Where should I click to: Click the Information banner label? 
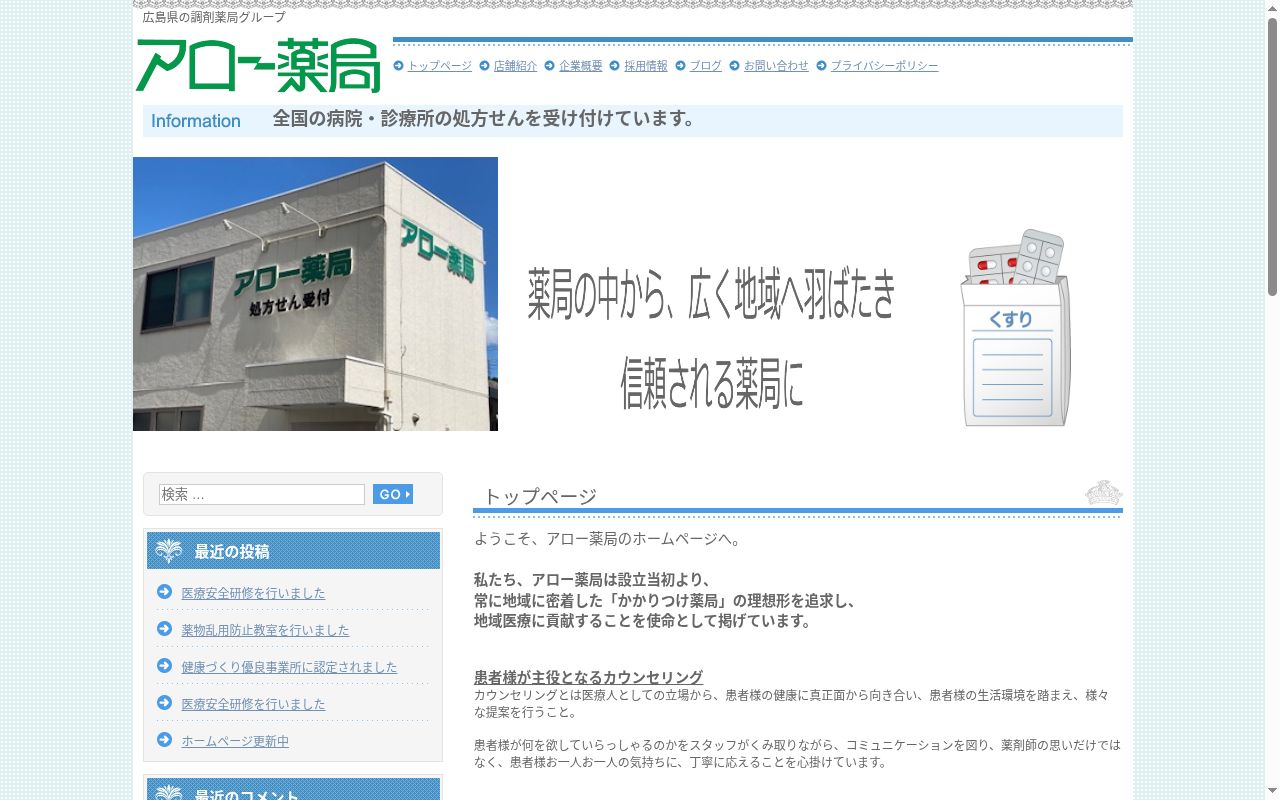click(x=196, y=121)
